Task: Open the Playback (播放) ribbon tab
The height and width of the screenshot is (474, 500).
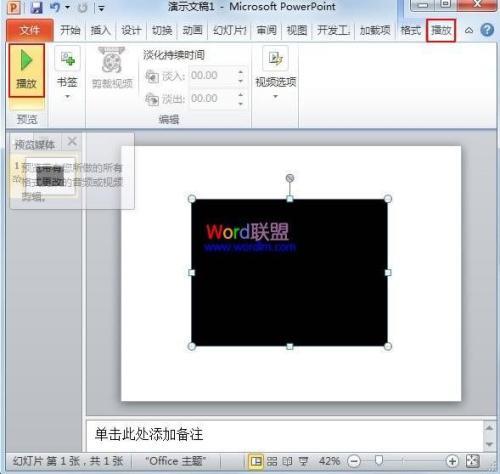Action: pos(441,30)
